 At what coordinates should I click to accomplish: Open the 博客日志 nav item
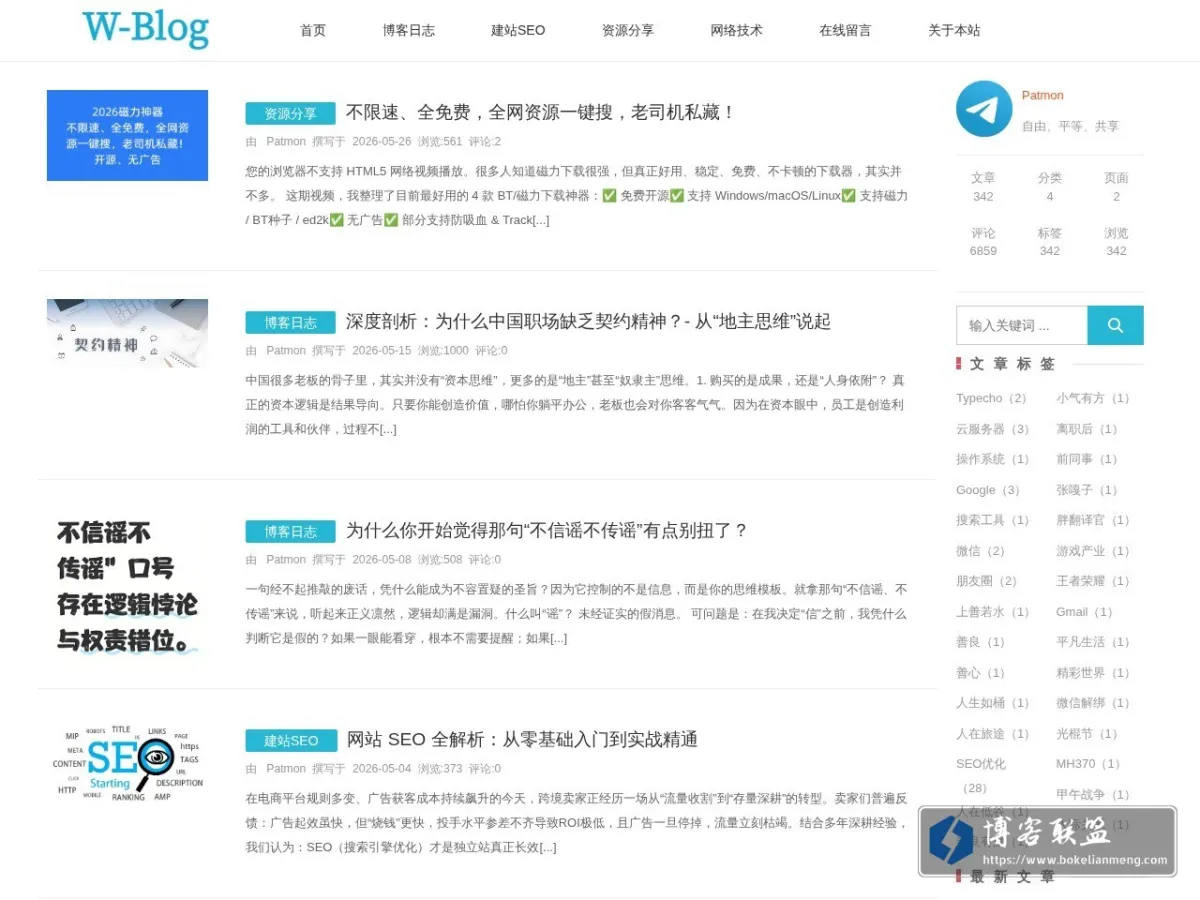pyautogui.click(x=409, y=30)
